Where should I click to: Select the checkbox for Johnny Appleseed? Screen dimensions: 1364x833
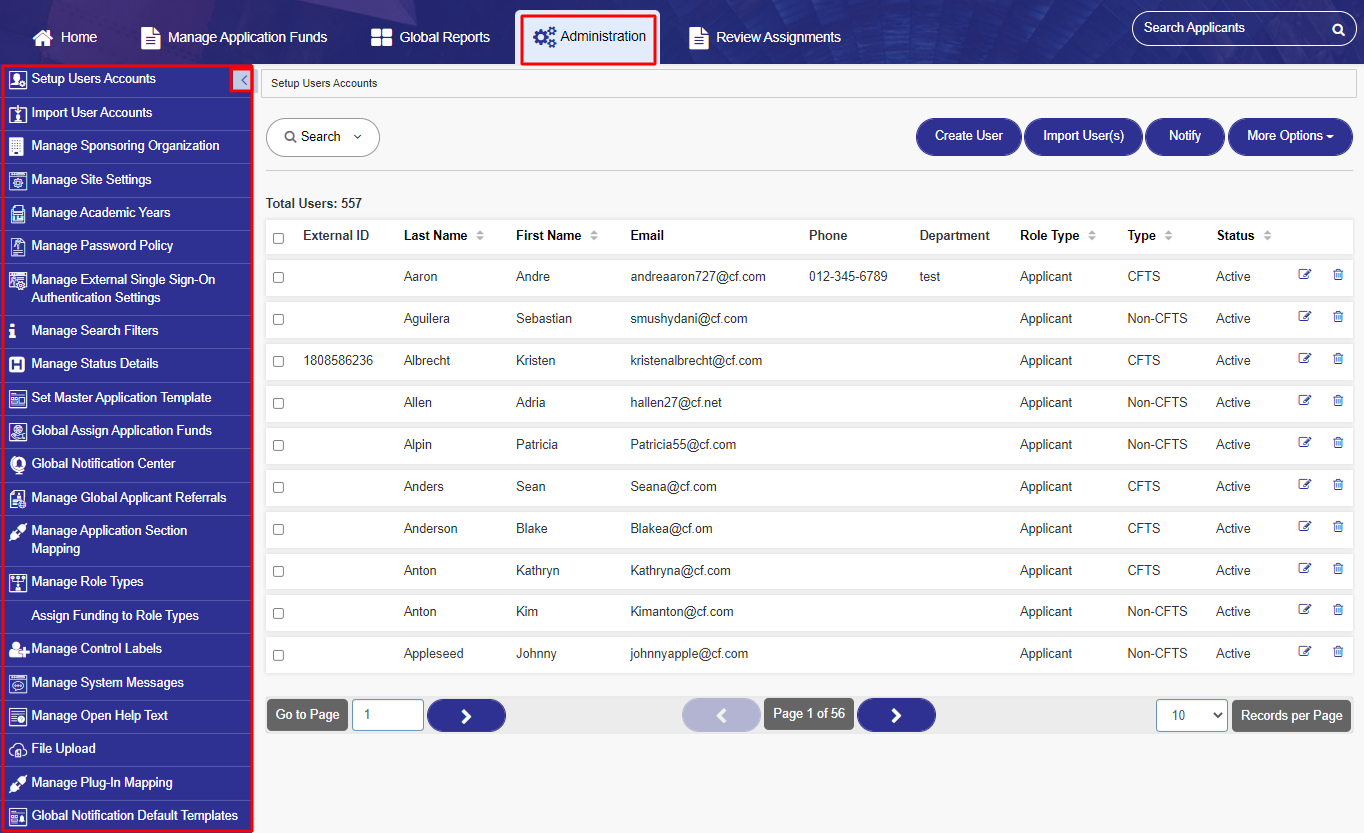278,655
